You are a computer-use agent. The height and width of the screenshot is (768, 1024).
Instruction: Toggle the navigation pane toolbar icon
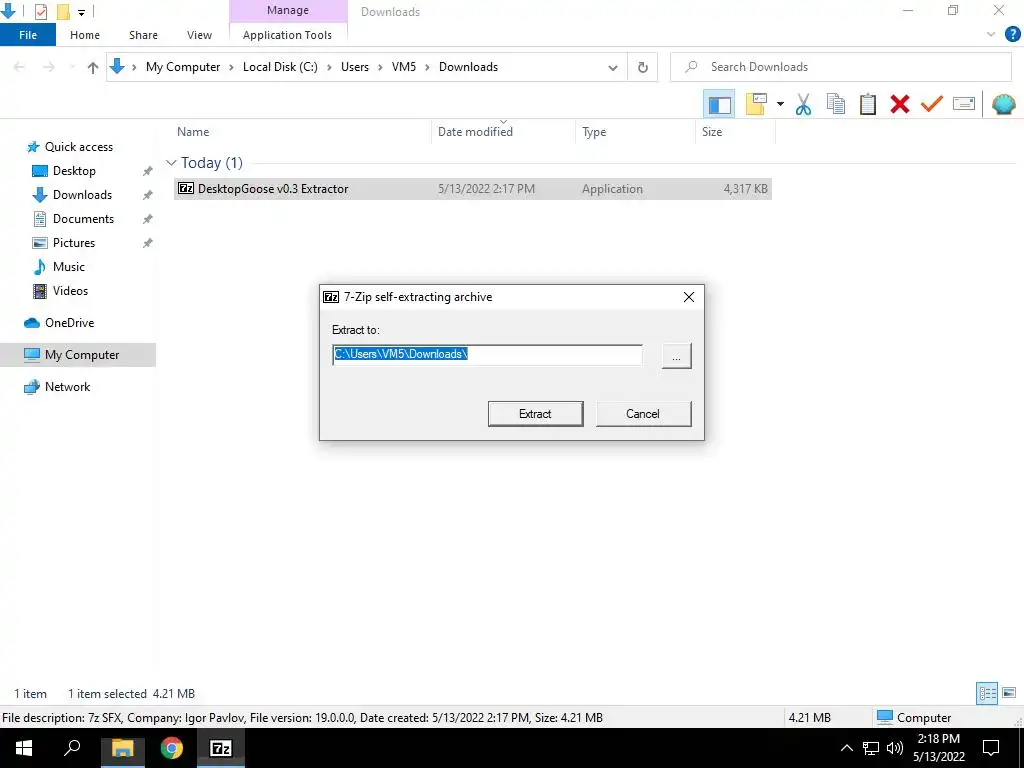click(719, 104)
